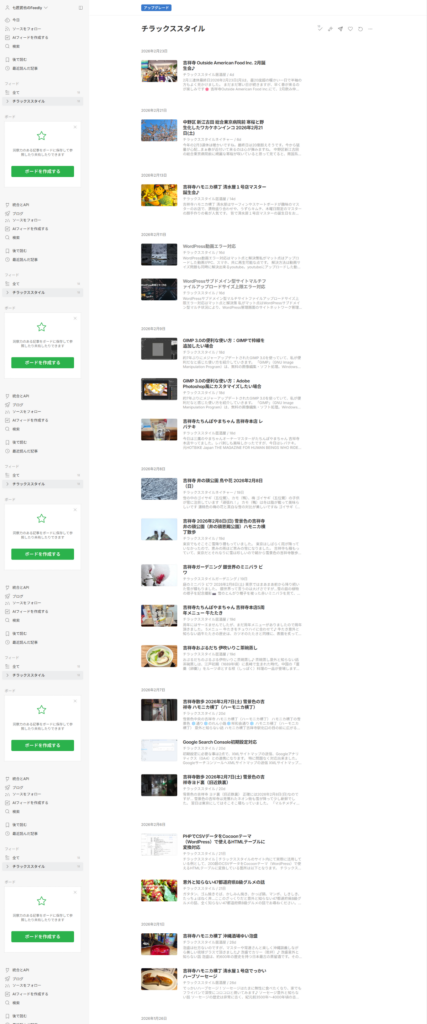Screen dimensions: 427x1024
Task: Open the Feedly account name dropdown
Action: pyautogui.click(x=27, y=8)
